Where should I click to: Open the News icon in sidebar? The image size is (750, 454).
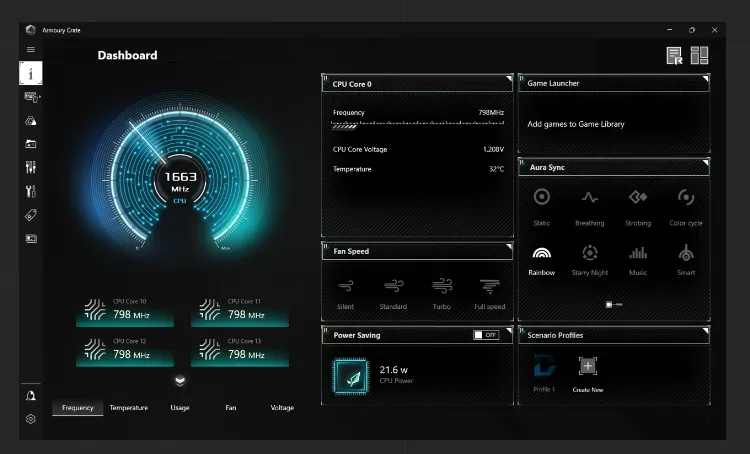(31, 238)
